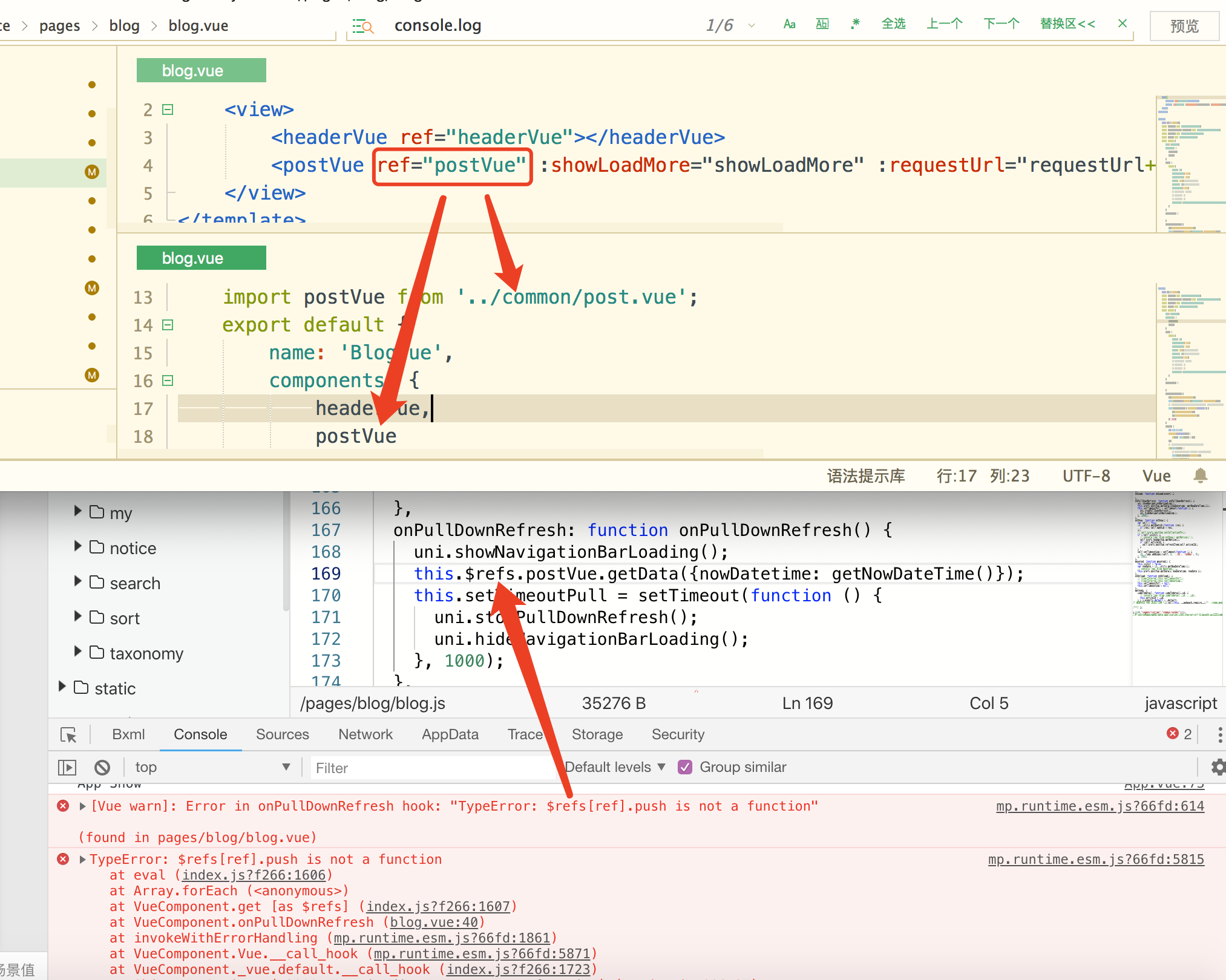This screenshot has height=980, width=1226.
Task: Click the search list icon beside console.log
Action: 363,26
